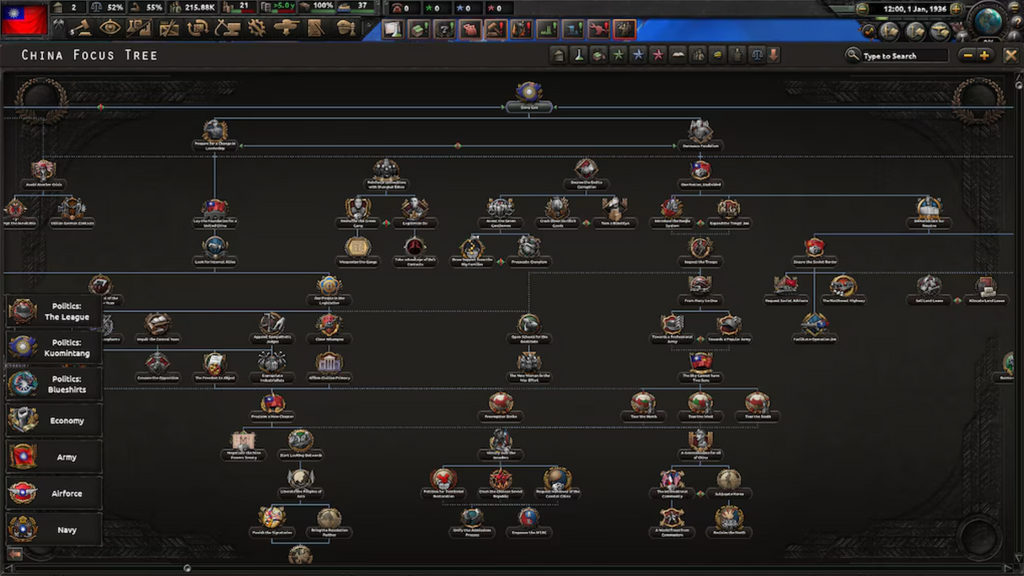Expand filters using the orange down arrow
This screenshot has width=1024, height=576.
pos(773,55)
